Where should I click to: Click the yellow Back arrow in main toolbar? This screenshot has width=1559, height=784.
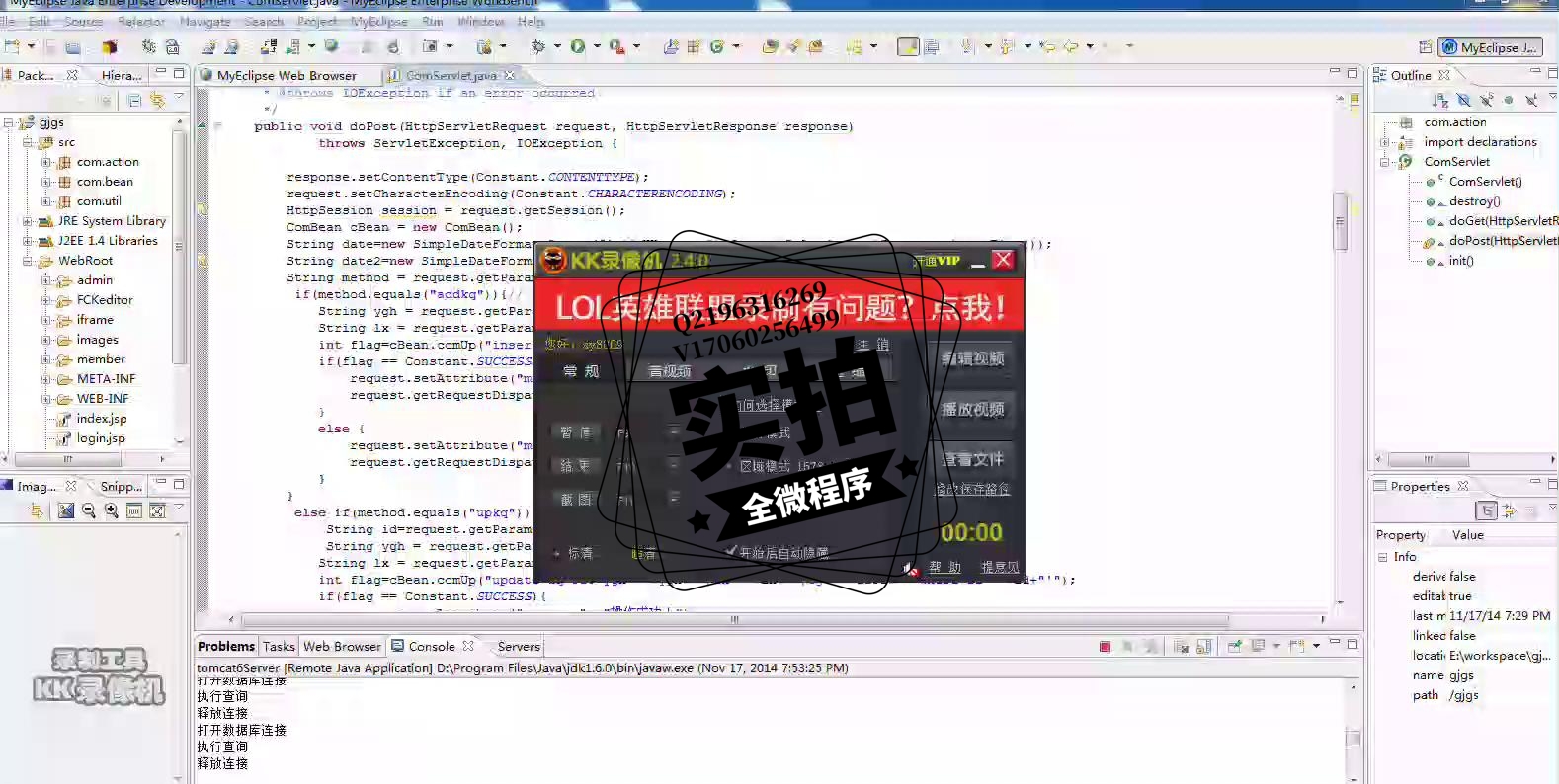pos(1070,46)
